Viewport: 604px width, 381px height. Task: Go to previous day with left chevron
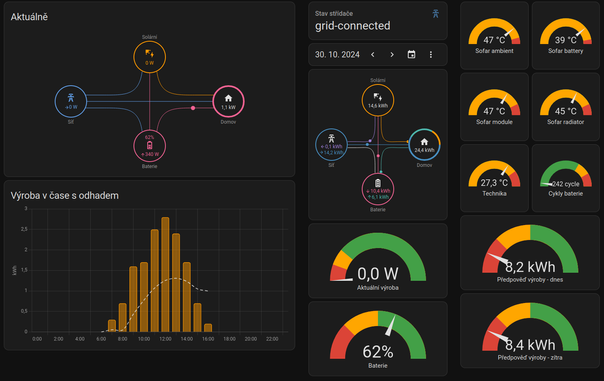pyautogui.click(x=372, y=55)
